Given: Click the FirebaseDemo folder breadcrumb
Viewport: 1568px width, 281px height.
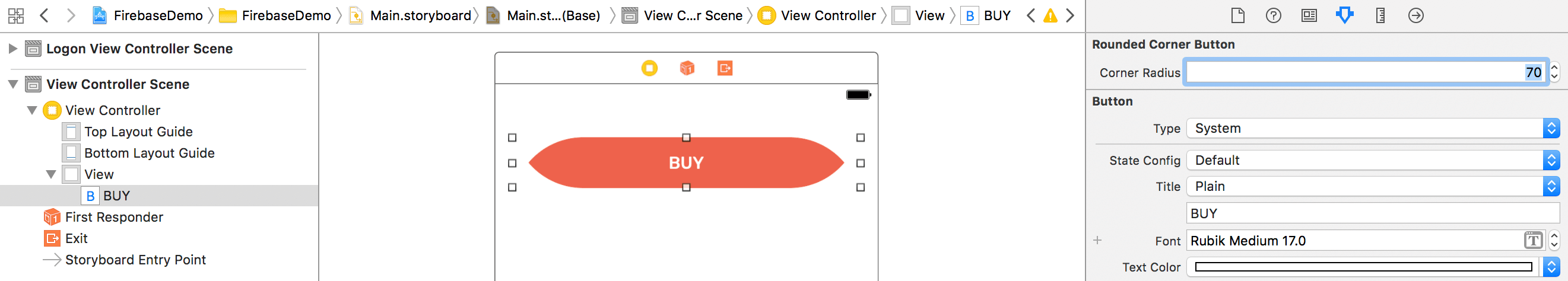Looking at the screenshot, I should pos(285,16).
